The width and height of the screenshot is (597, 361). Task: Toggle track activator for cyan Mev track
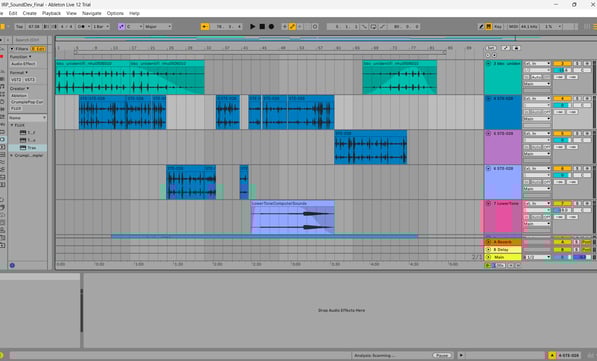click(562, 64)
